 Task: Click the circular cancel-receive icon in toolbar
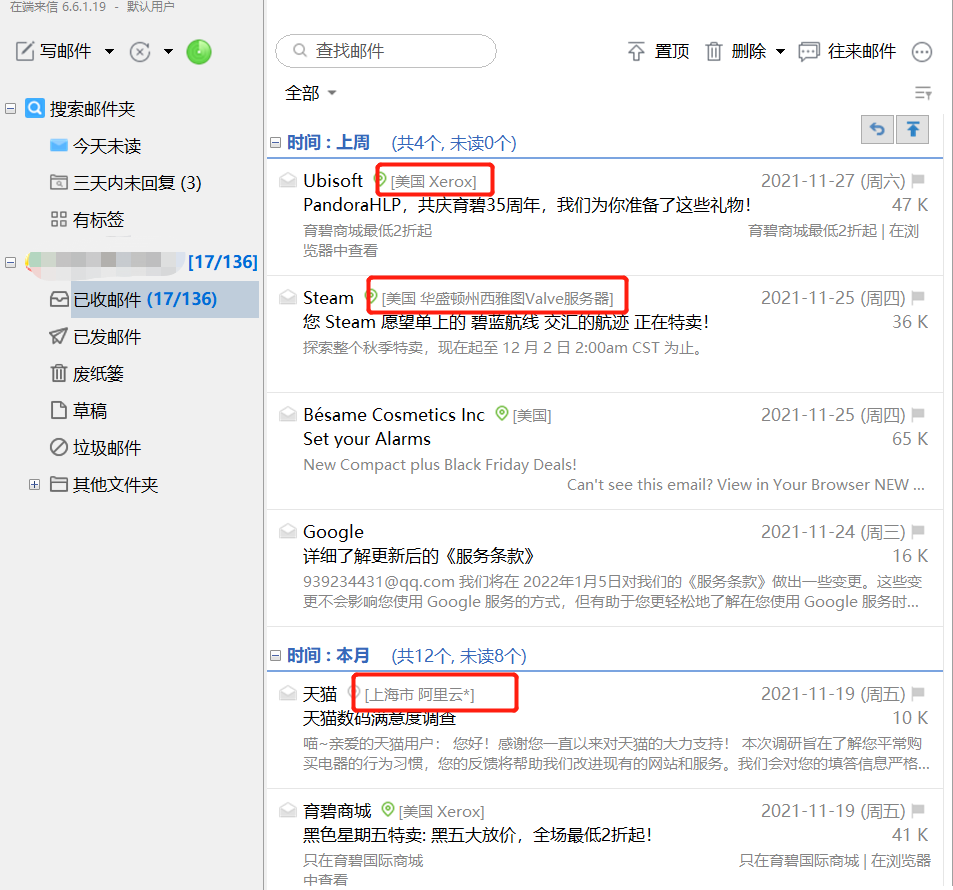coord(140,52)
